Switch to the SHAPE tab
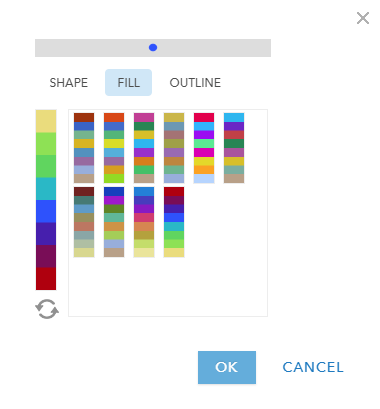380x409 pixels. (x=69, y=83)
